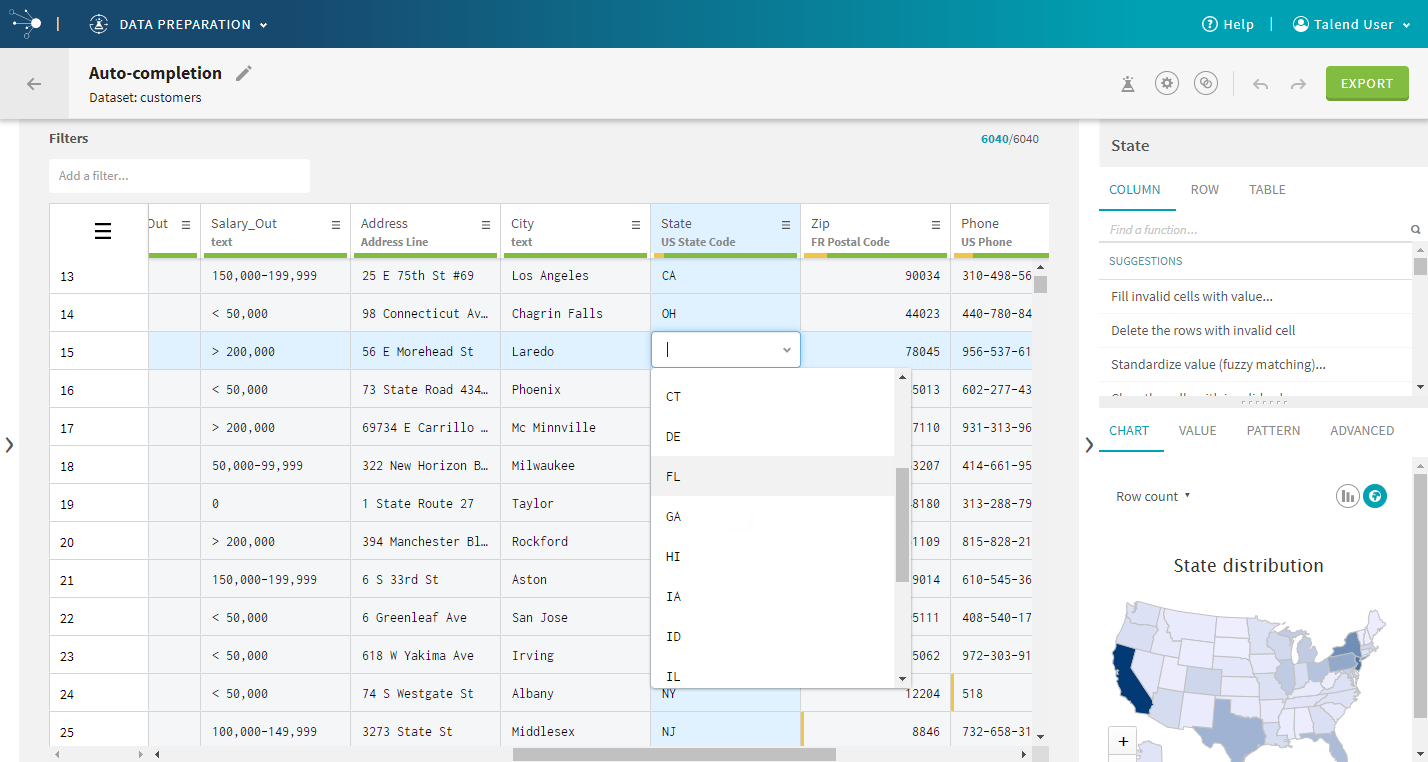
Task: Switch to the geo map chart icon
Action: [x=1375, y=495]
